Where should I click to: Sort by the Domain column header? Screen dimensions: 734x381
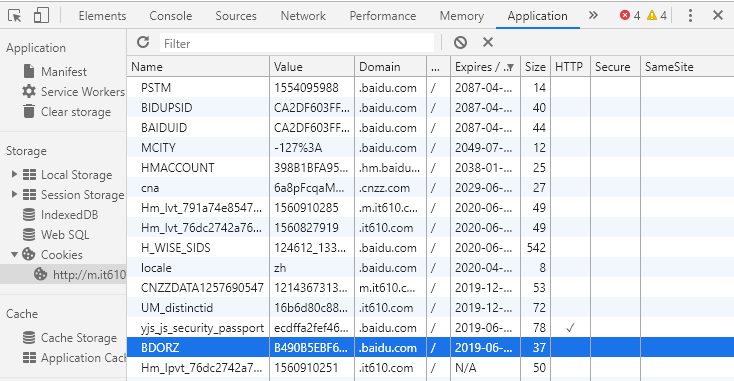coord(390,66)
